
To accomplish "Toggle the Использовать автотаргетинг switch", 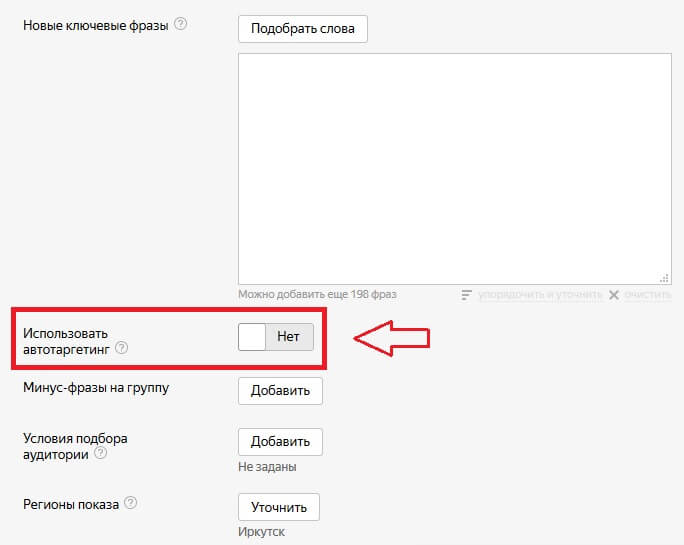I will (276, 337).
